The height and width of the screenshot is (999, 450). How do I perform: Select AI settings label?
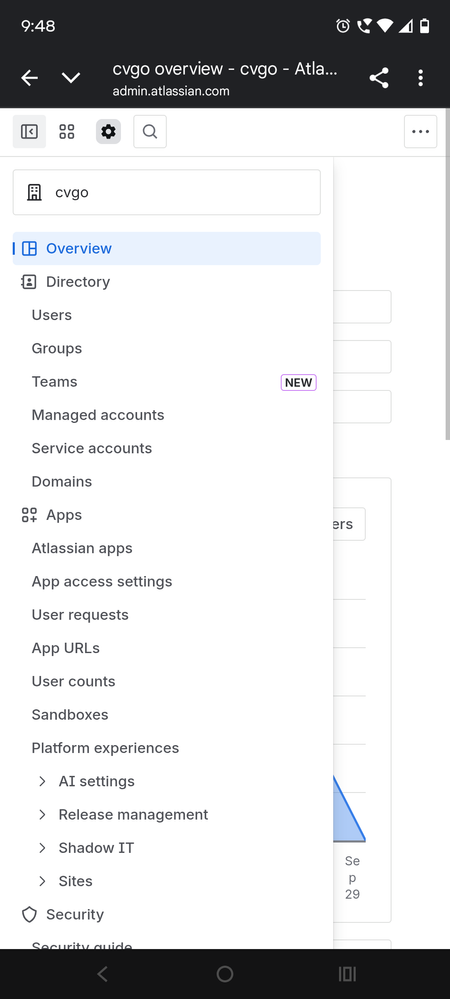click(96, 781)
